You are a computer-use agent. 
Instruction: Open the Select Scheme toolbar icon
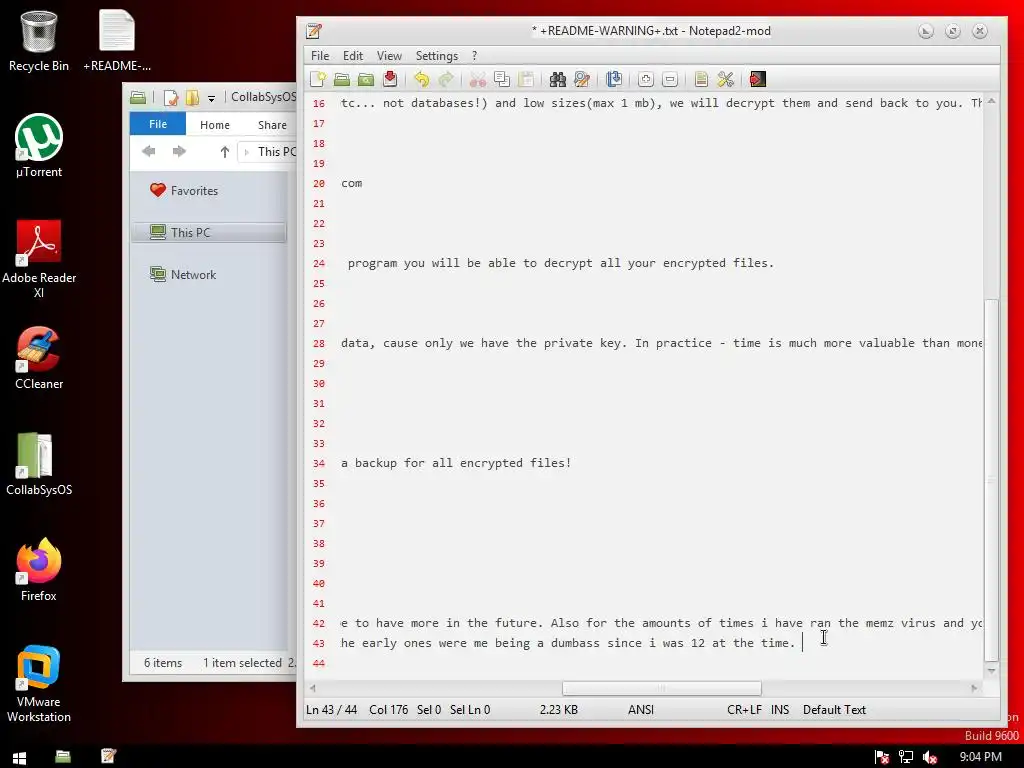click(x=701, y=80)
